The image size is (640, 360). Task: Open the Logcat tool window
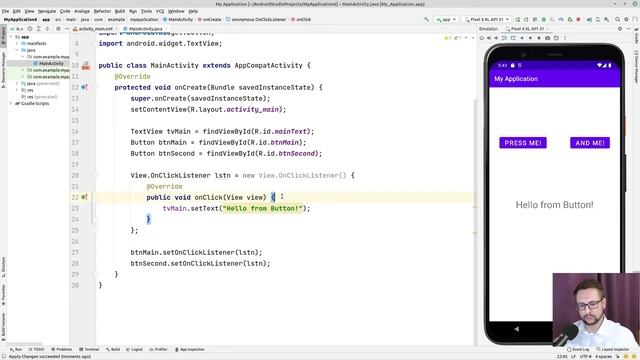coord(135,349)
